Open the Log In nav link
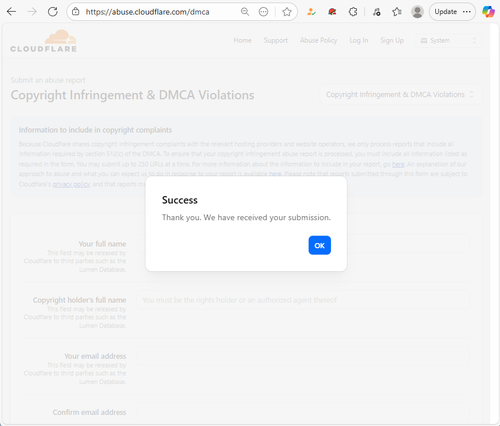The height and width of the screenshot is (426, 500). click(359, 40)
